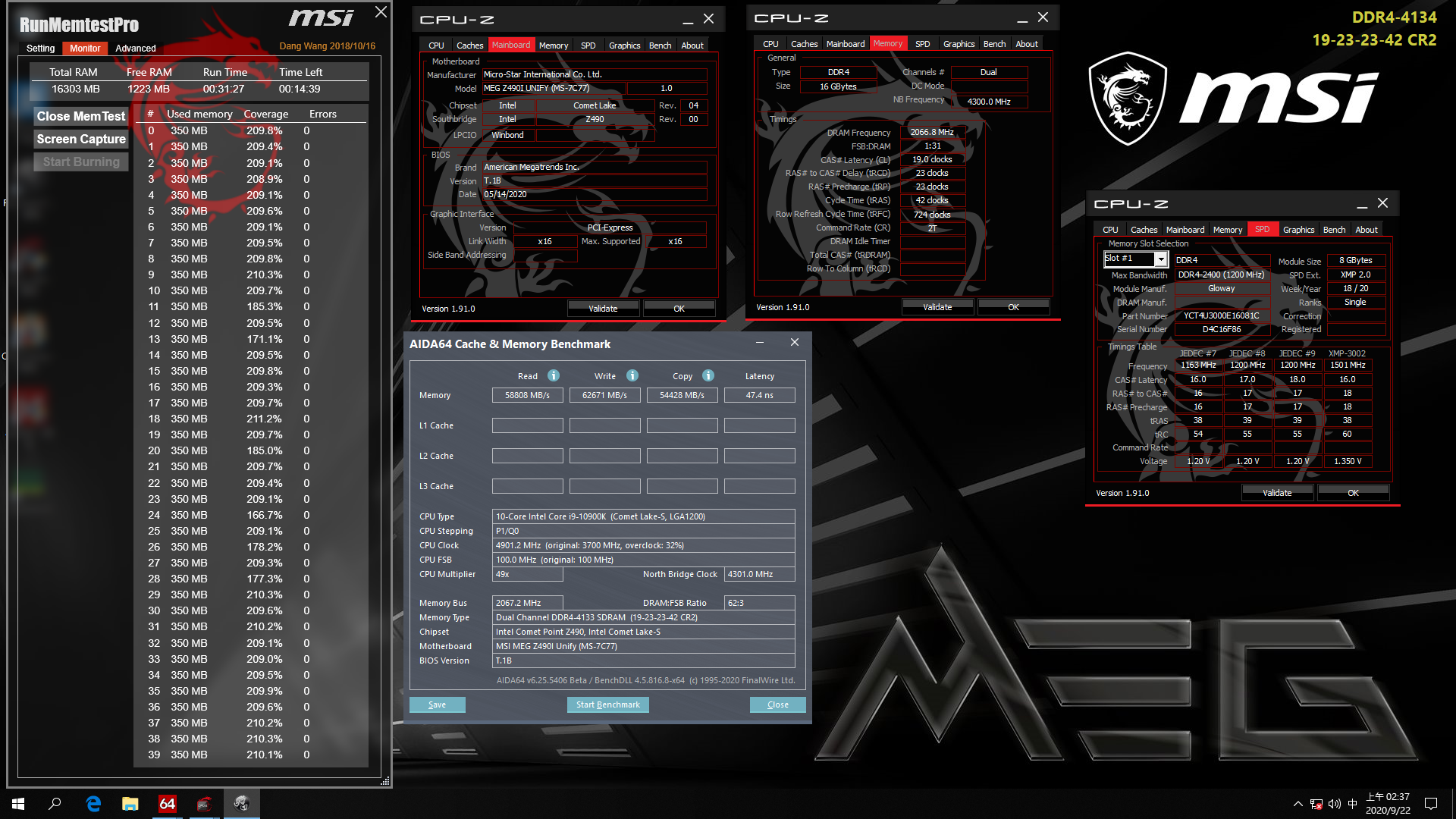Viewport: 1456px width, 819px height.
Task: Click the taskbar search icon
Action: click(x=55, y=804)
